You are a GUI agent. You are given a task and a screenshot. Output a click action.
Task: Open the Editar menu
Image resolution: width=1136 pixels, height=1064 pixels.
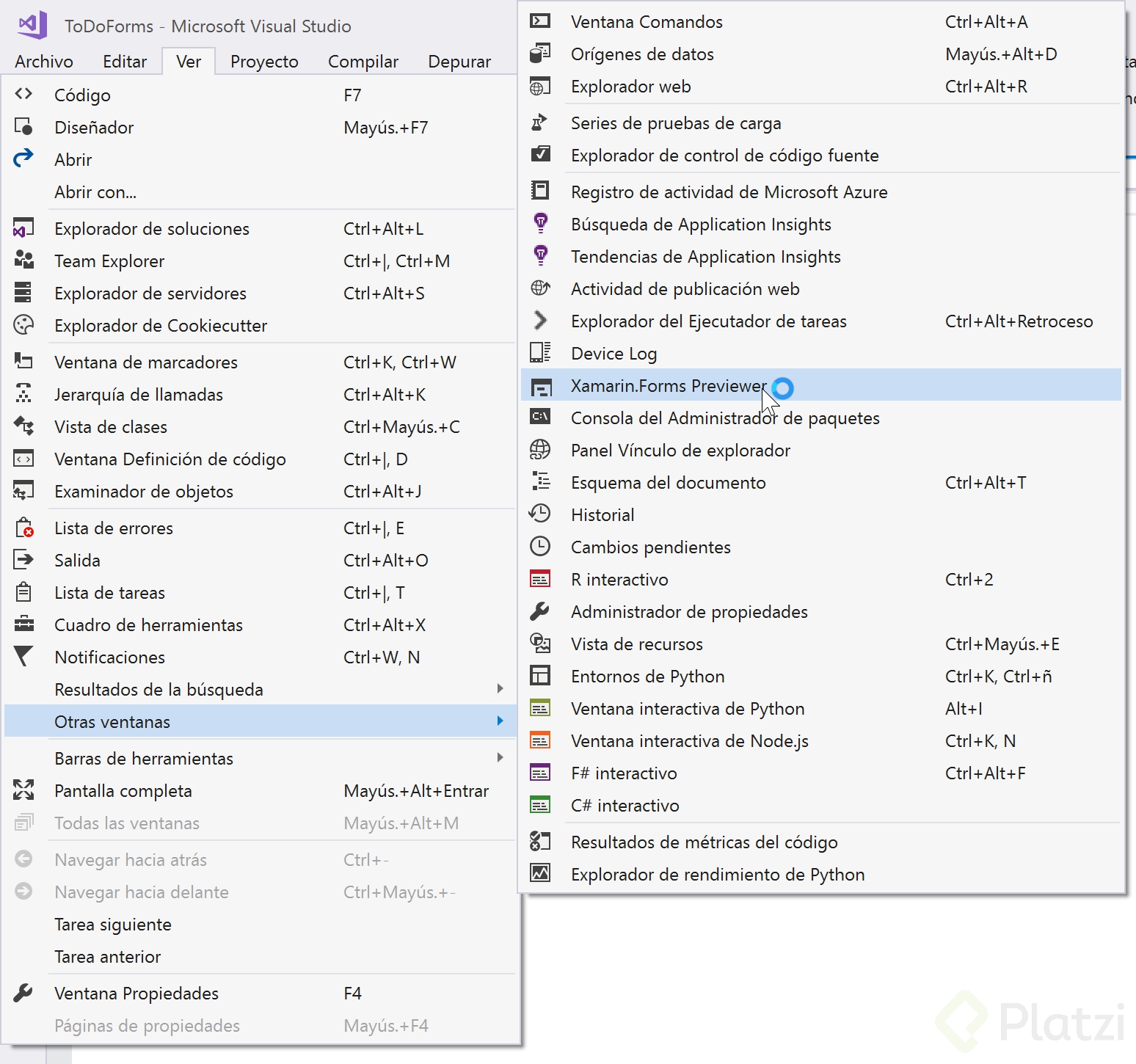click(x=125, y=62)
